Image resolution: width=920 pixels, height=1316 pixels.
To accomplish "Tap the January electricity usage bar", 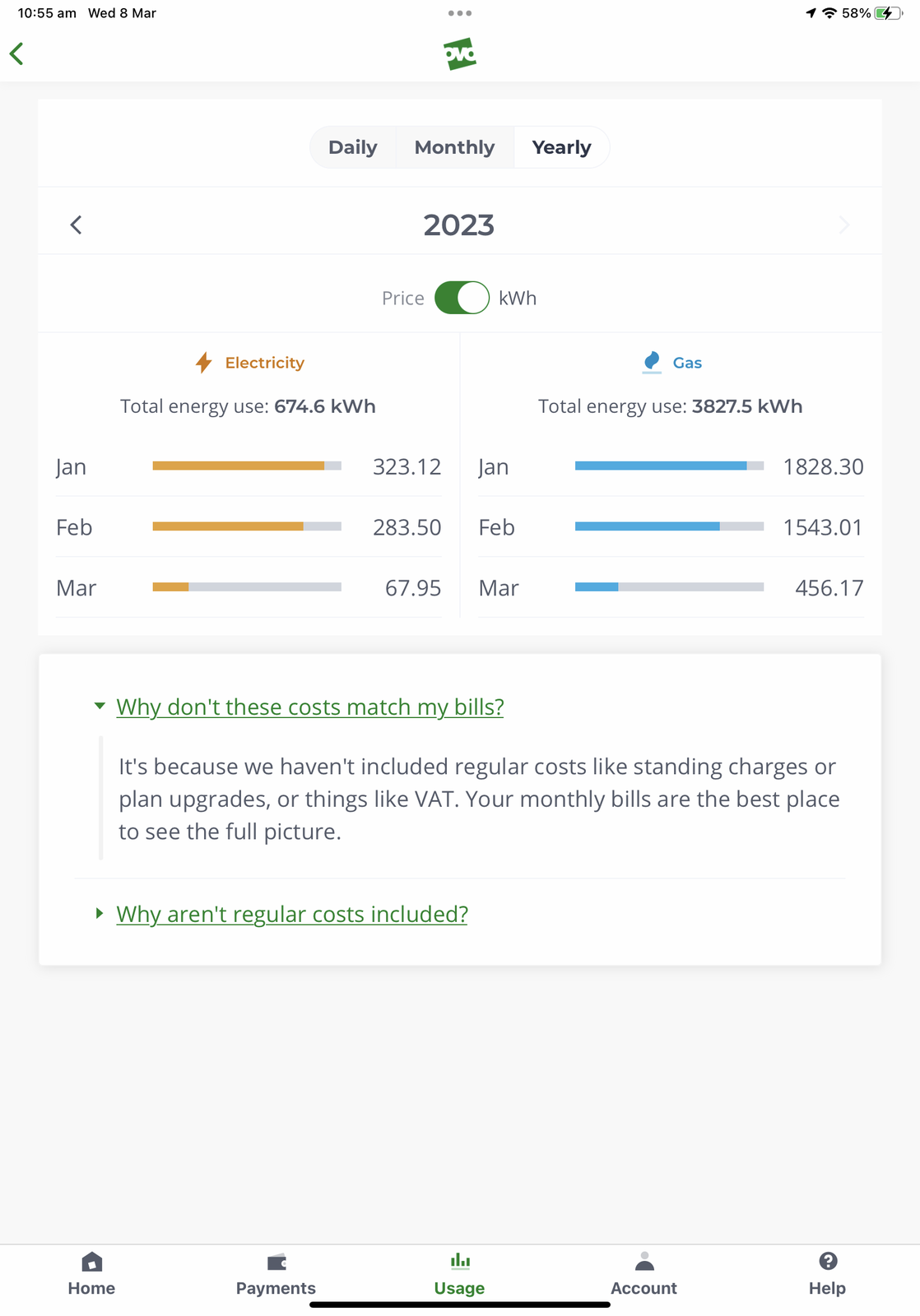I will [x=247, y=466].
